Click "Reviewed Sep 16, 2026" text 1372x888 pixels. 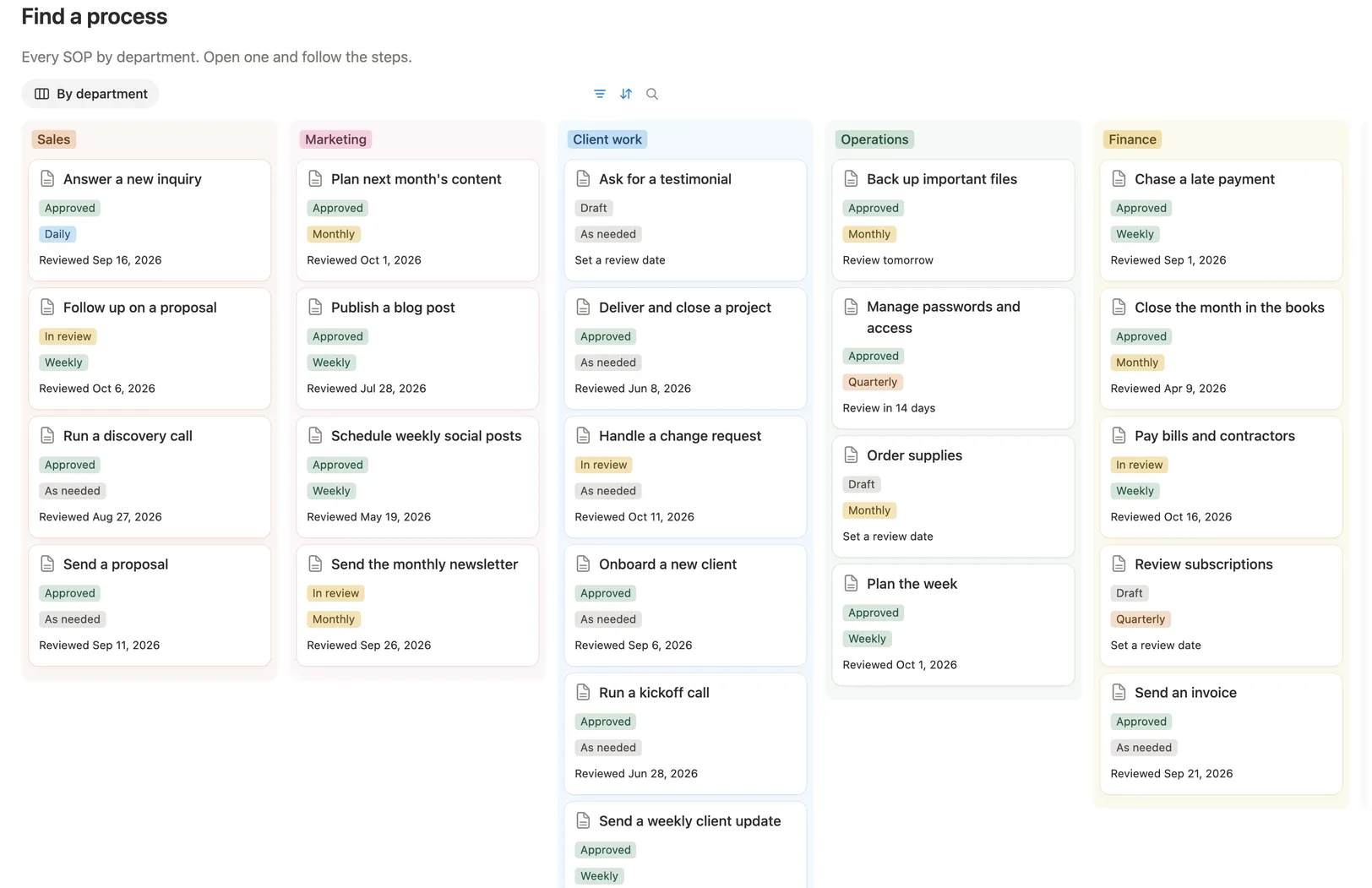tap(101, 260)
